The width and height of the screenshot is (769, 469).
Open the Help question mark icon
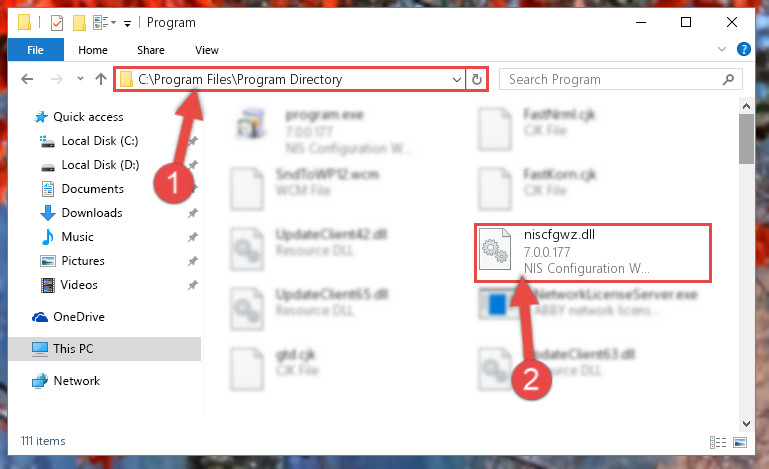click(x=743, y=50)
